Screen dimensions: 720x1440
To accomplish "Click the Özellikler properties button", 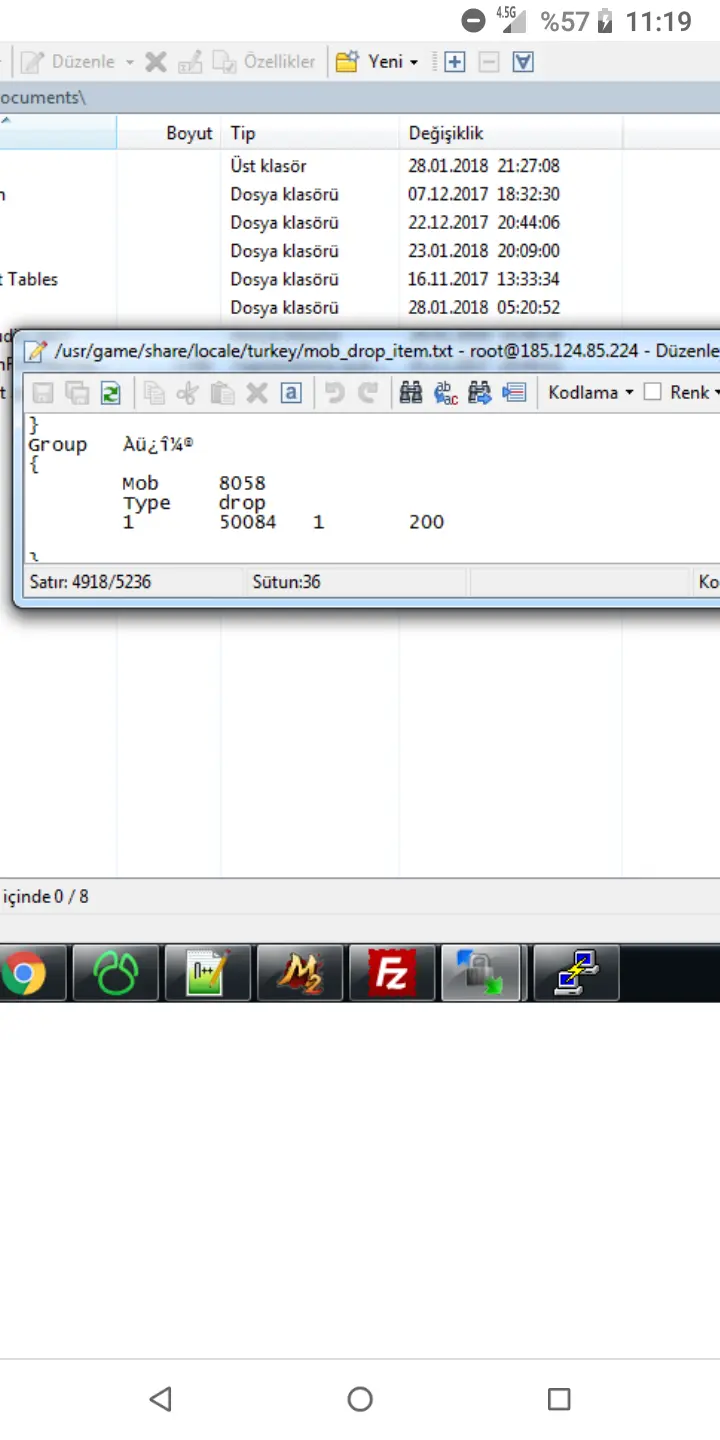I will 264,62.
